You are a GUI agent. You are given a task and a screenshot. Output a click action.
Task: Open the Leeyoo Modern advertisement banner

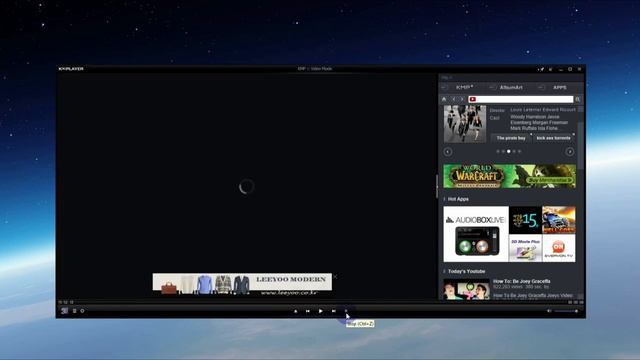pyautogui.click(x=242, y=284)
